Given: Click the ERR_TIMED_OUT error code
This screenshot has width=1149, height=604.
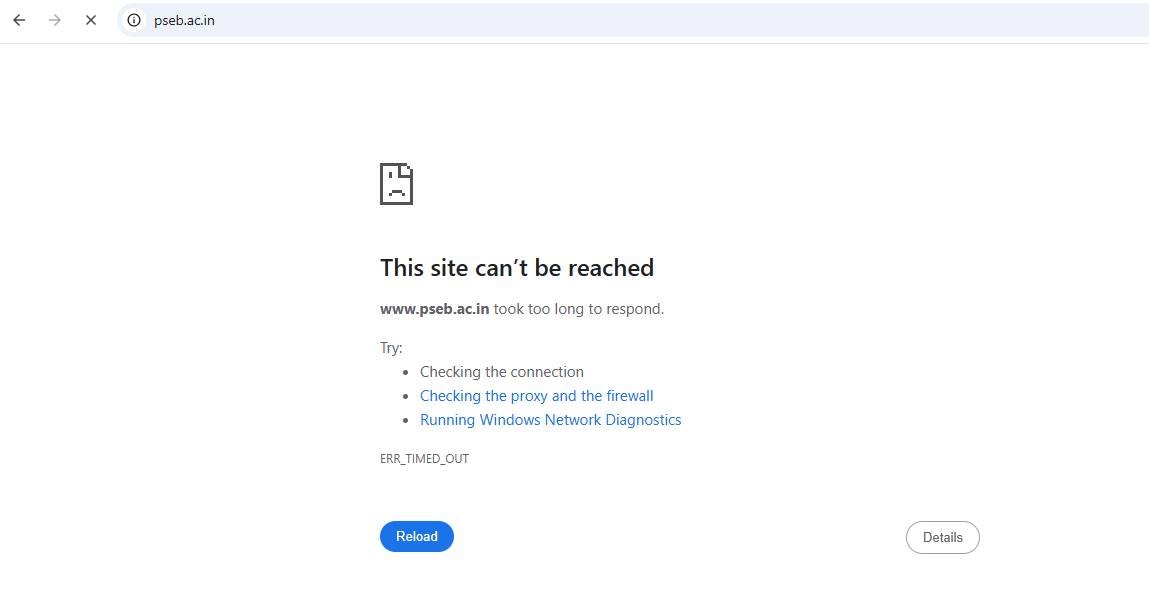Looking at the screenshot, I should point(424,459).
